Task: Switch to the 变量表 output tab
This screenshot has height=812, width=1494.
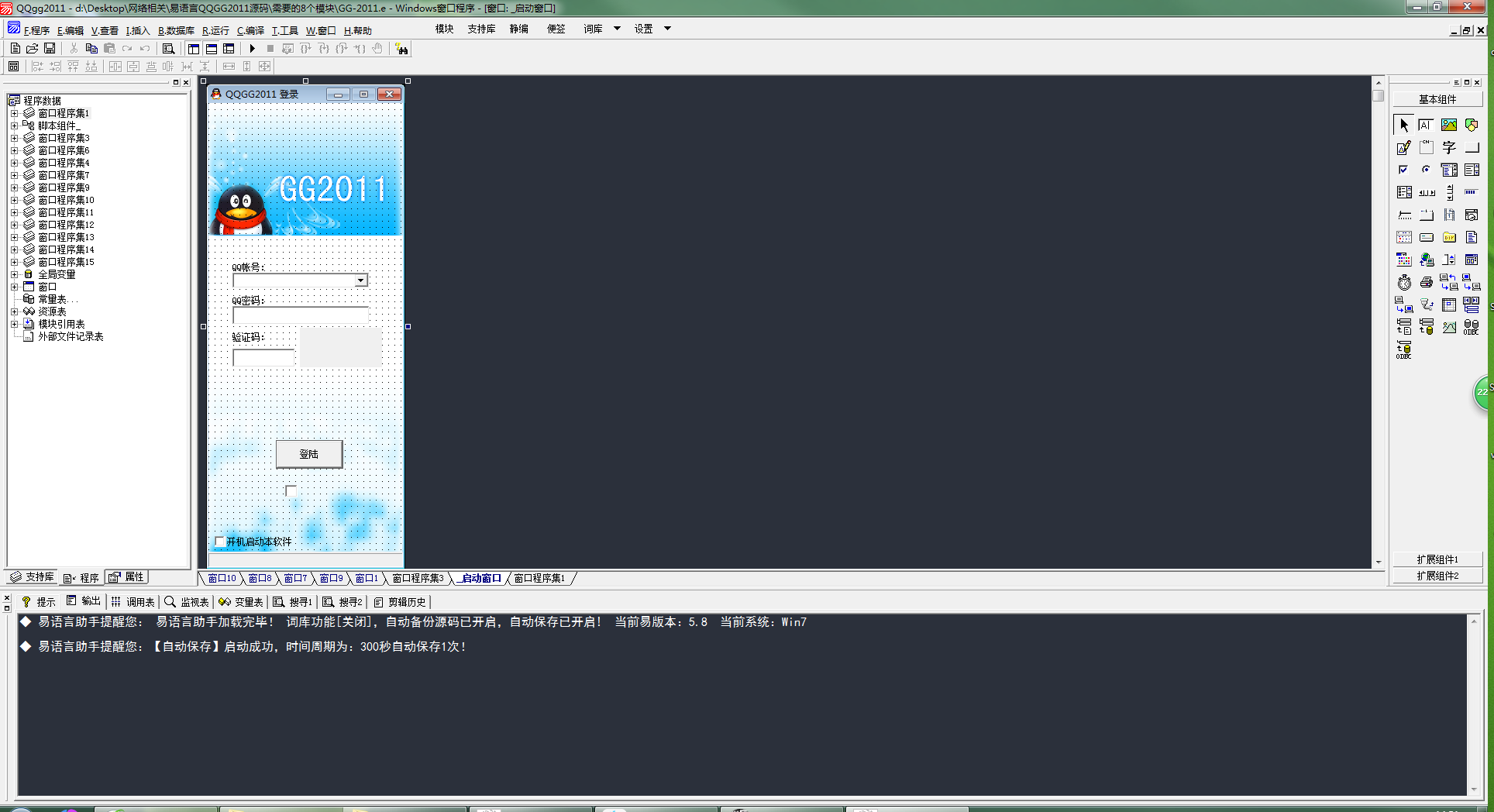Action: point(241,602)
